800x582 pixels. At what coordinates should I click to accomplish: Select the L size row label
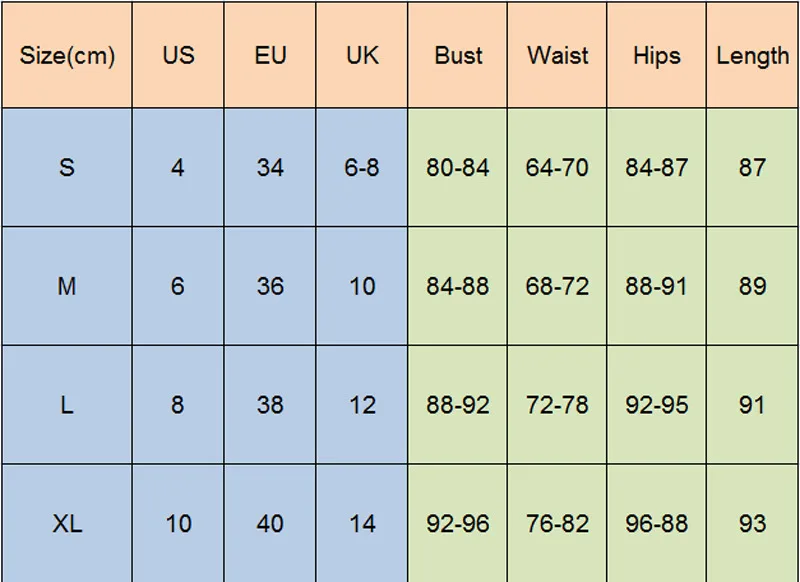(x=67, y=405)
